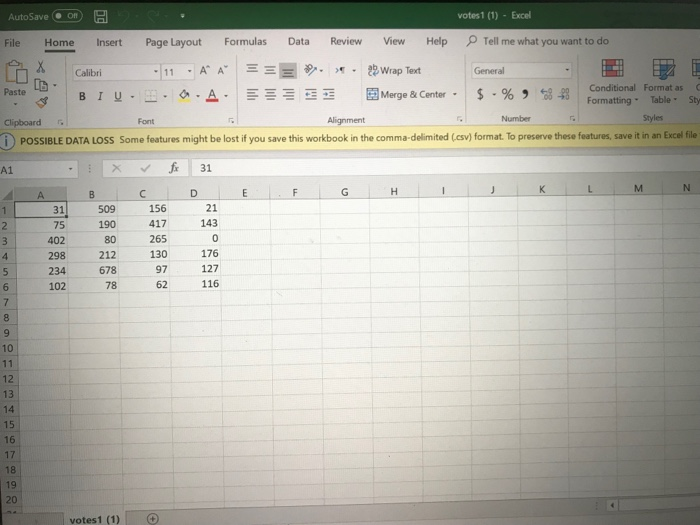Click the Accounting dollar format icon
Viewport: 700px width, 525px height.
point(480,94)
